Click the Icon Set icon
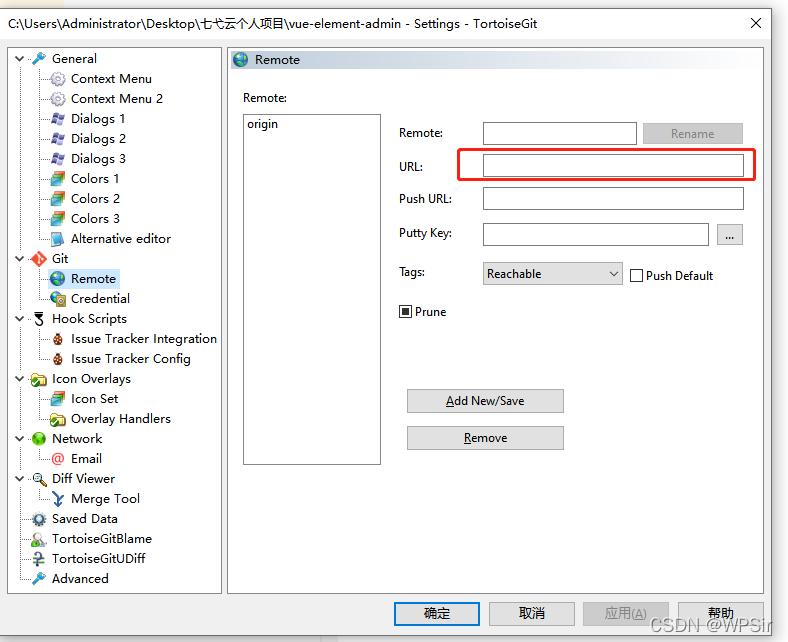Screen dimensions: 788x642 [58, 399]
